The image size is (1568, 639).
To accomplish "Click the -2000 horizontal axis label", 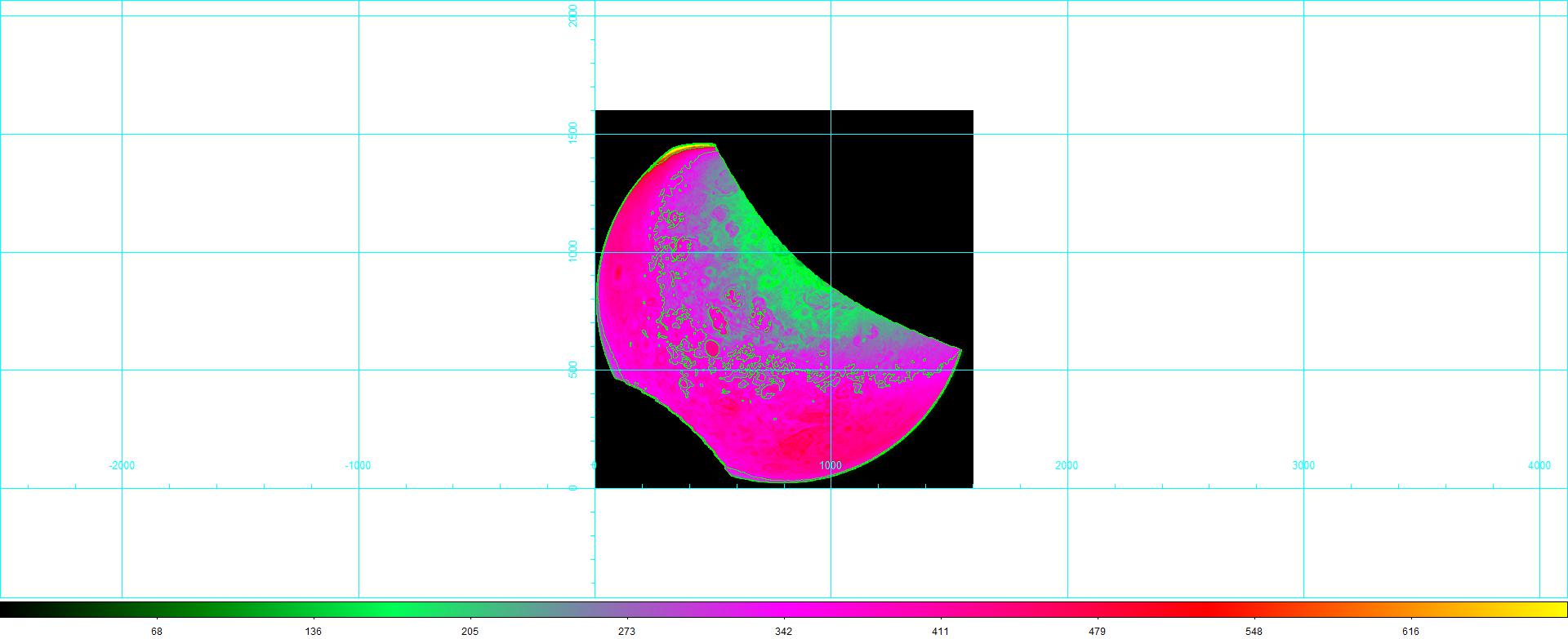I will pyautogui.click(x=122, y=465).
